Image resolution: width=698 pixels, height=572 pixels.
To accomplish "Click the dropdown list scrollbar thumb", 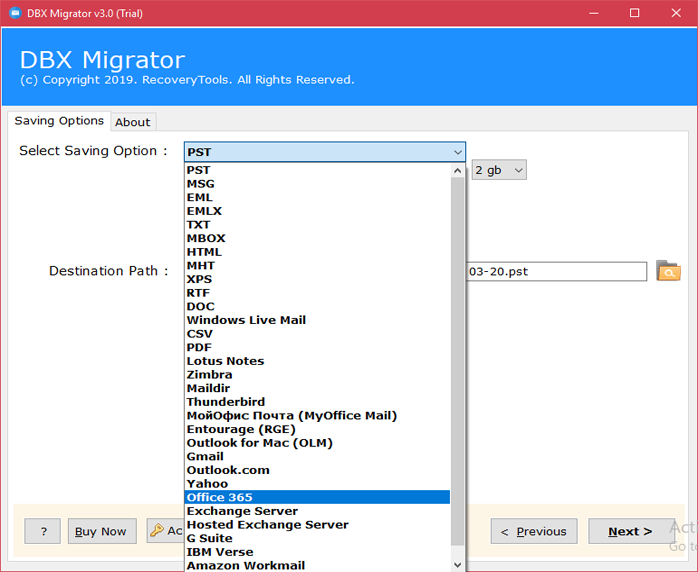I will click(x=457, y=361).
